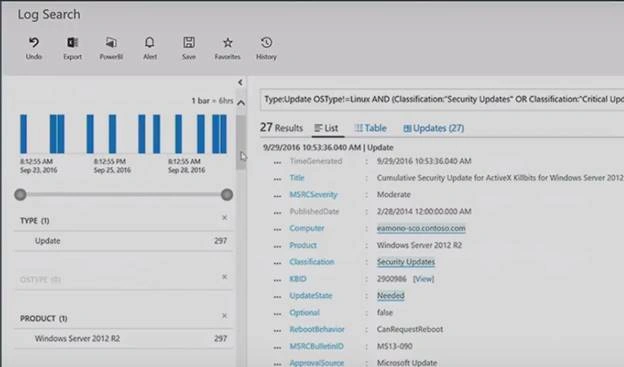Open ellipsis menu beside Classification

coord(277,263)
